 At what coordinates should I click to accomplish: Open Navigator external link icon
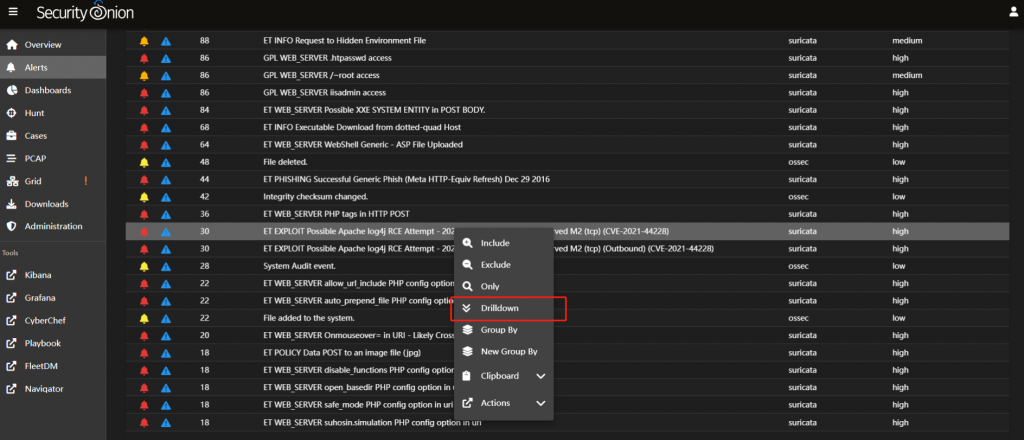[11, 389]
